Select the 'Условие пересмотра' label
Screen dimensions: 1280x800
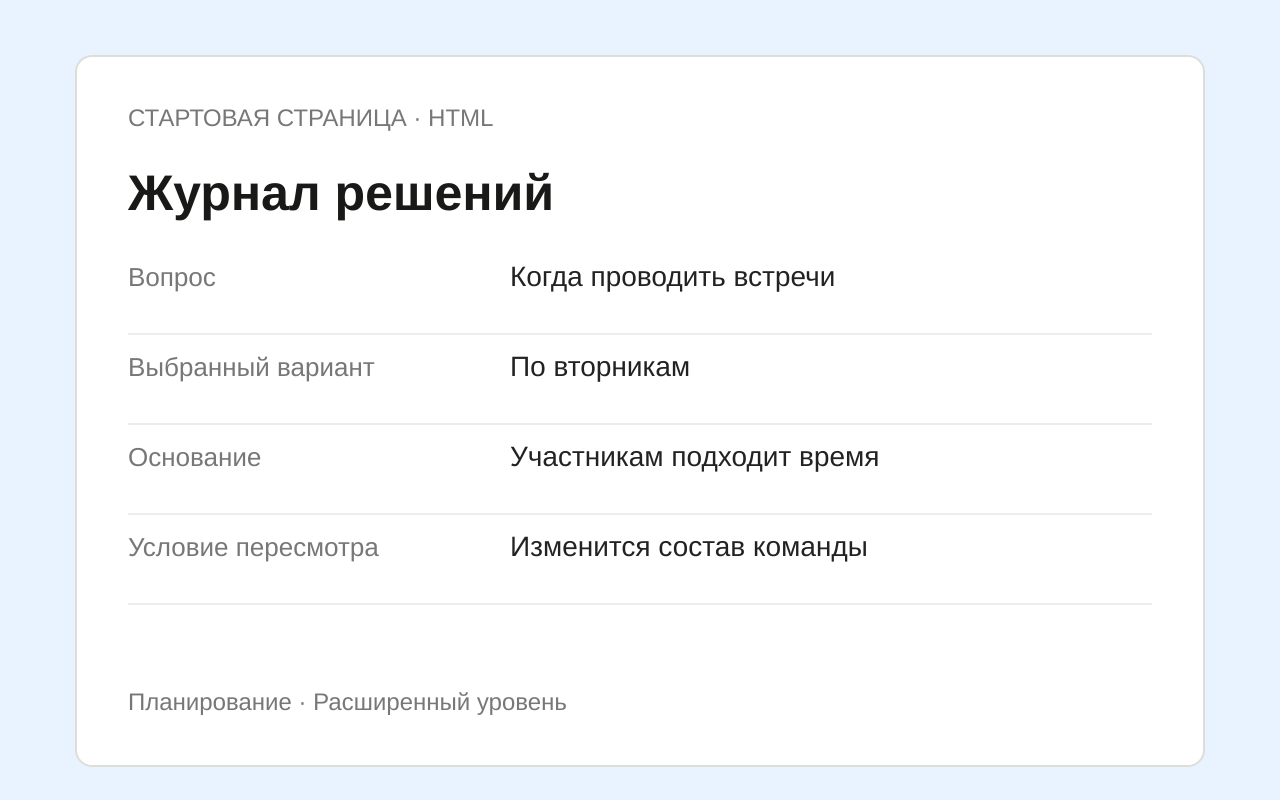tap(253, 548)
